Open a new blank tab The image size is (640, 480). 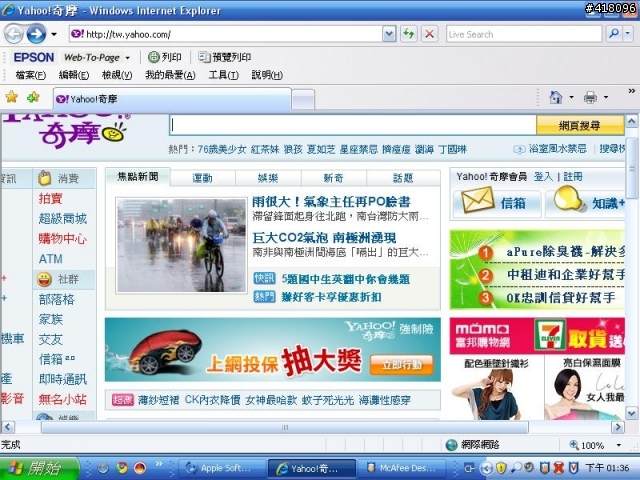(x=303, y=100)
